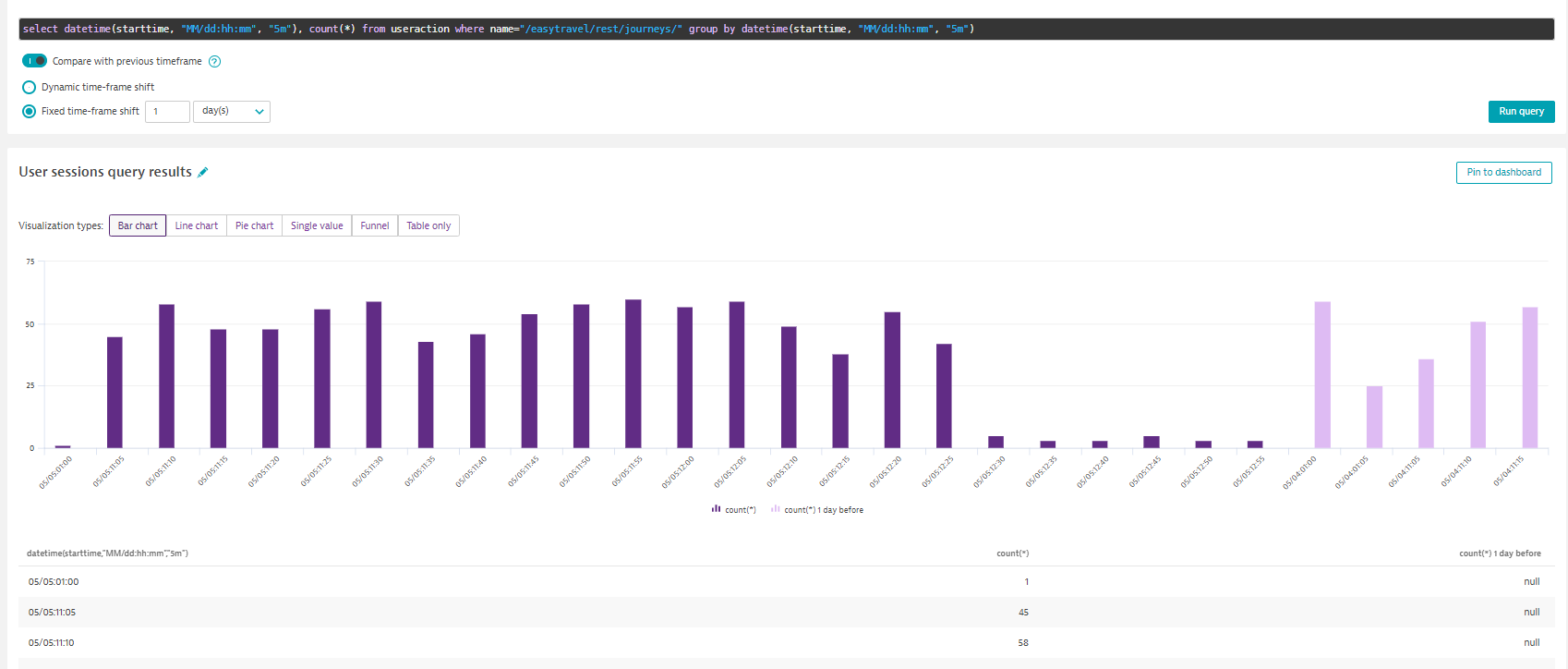The height and width of the screenshot is (669, 1568).
Task: Click the 05/05:11:55 bar in the chart
Action: pos(633,373)
